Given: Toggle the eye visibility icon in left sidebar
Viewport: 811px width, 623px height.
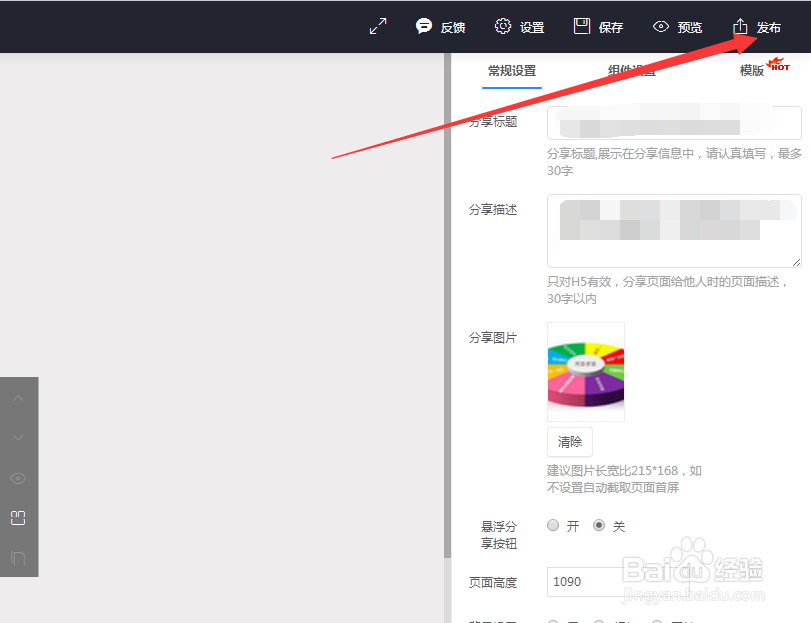Looking at the screenshot, I should pos(18,478).
